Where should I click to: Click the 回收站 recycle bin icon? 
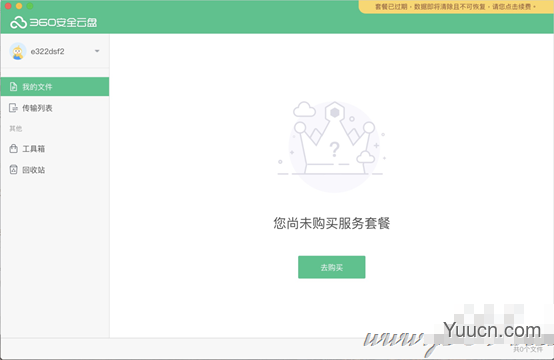point(13,170)
